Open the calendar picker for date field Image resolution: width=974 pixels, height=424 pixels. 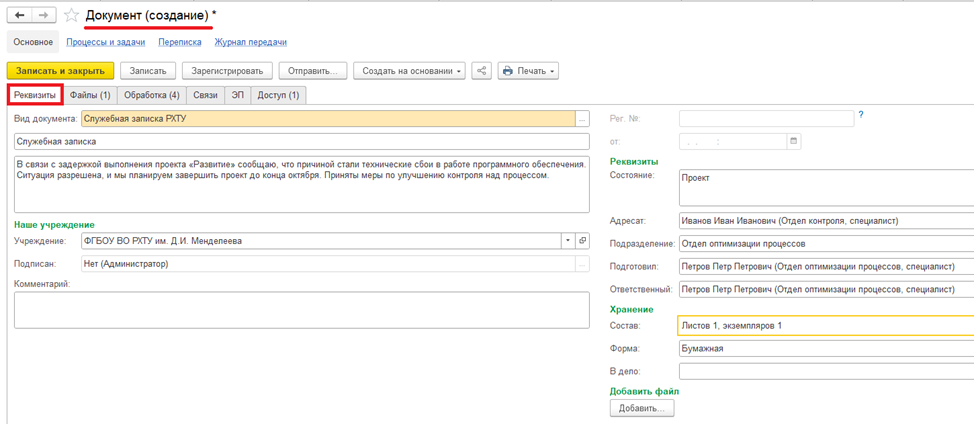pos(794,142)
